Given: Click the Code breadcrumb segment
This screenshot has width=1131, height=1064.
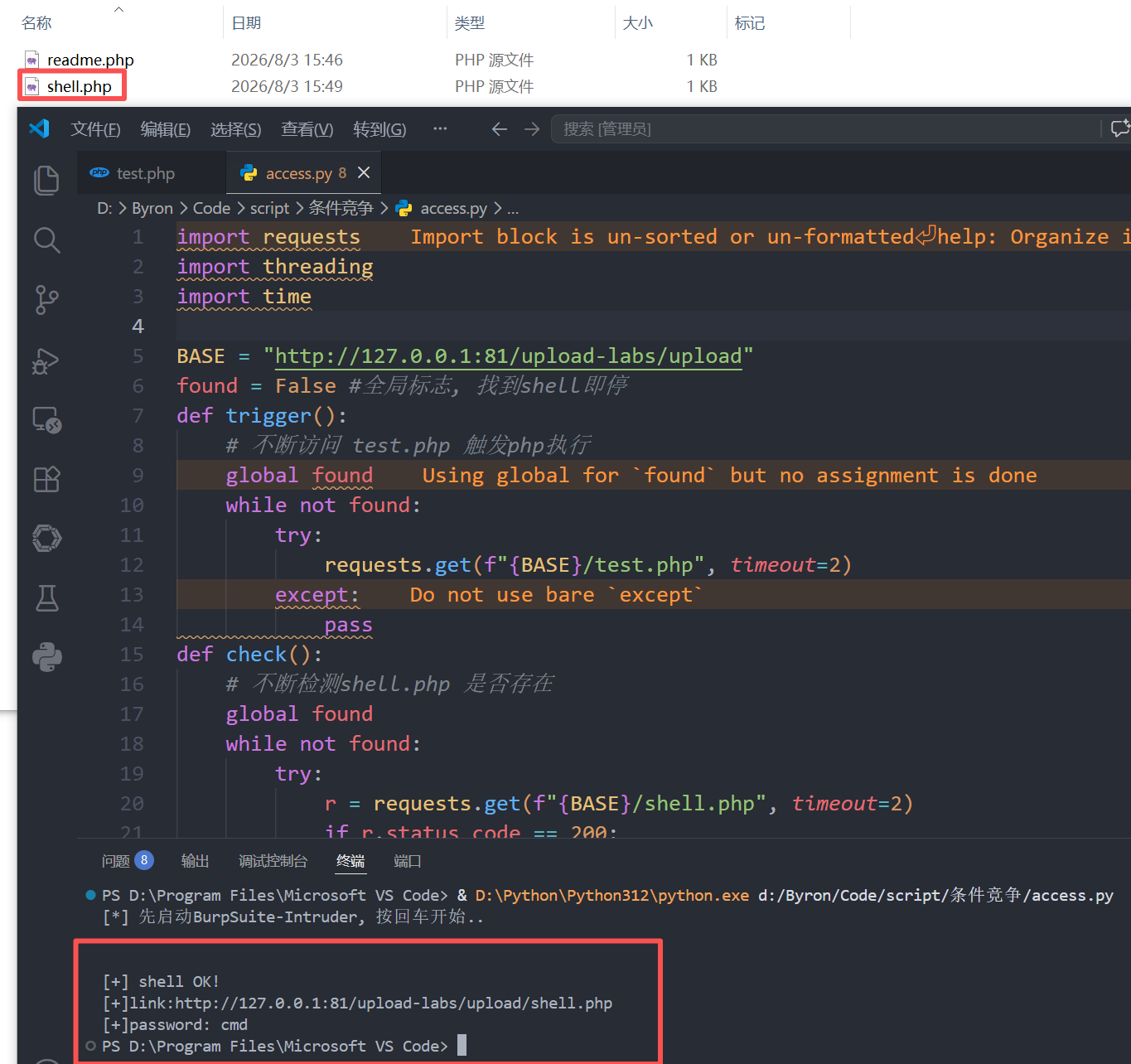Looking at the screenshot, I should coord(211,208).
